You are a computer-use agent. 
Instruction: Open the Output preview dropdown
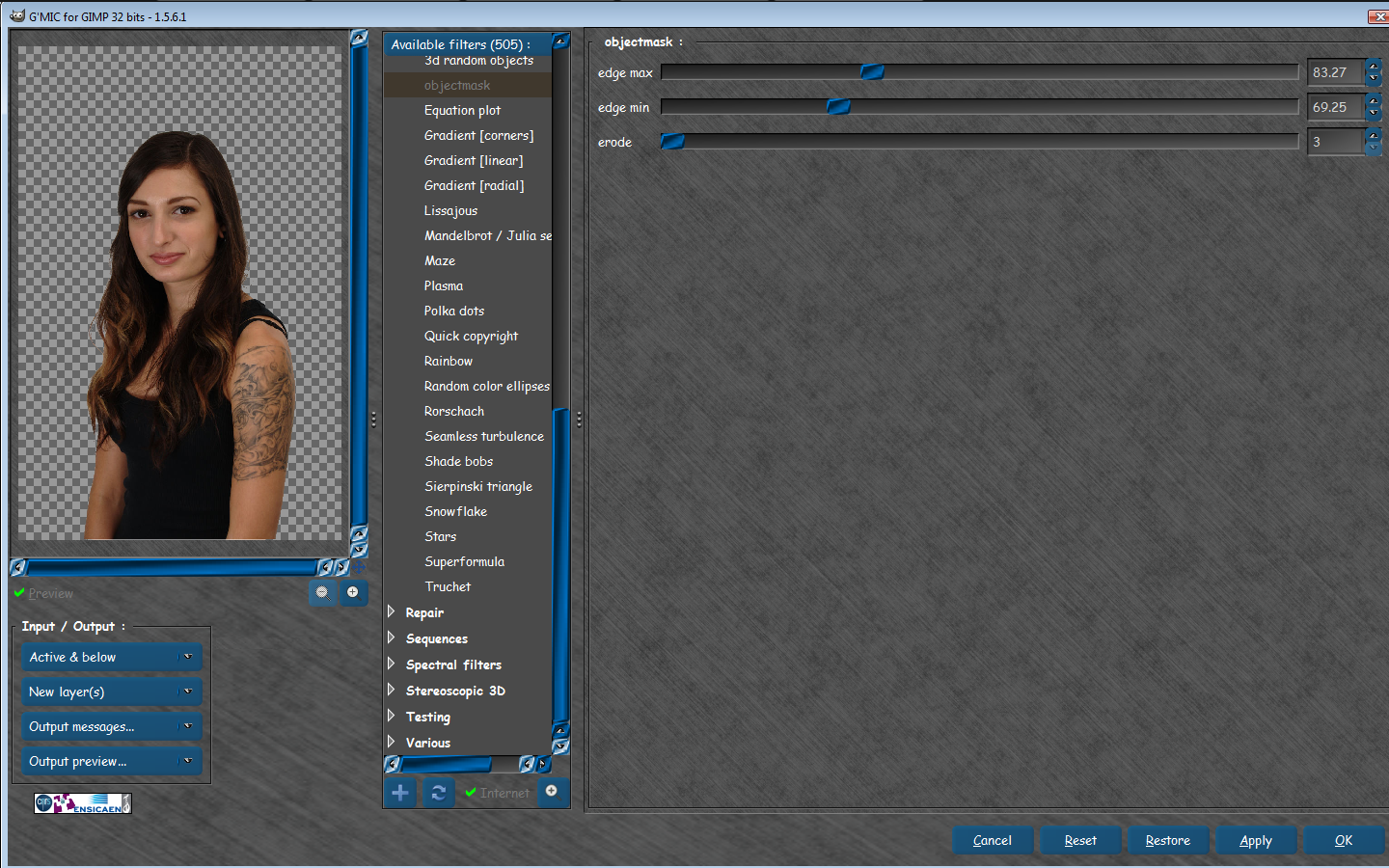point(112,761)
